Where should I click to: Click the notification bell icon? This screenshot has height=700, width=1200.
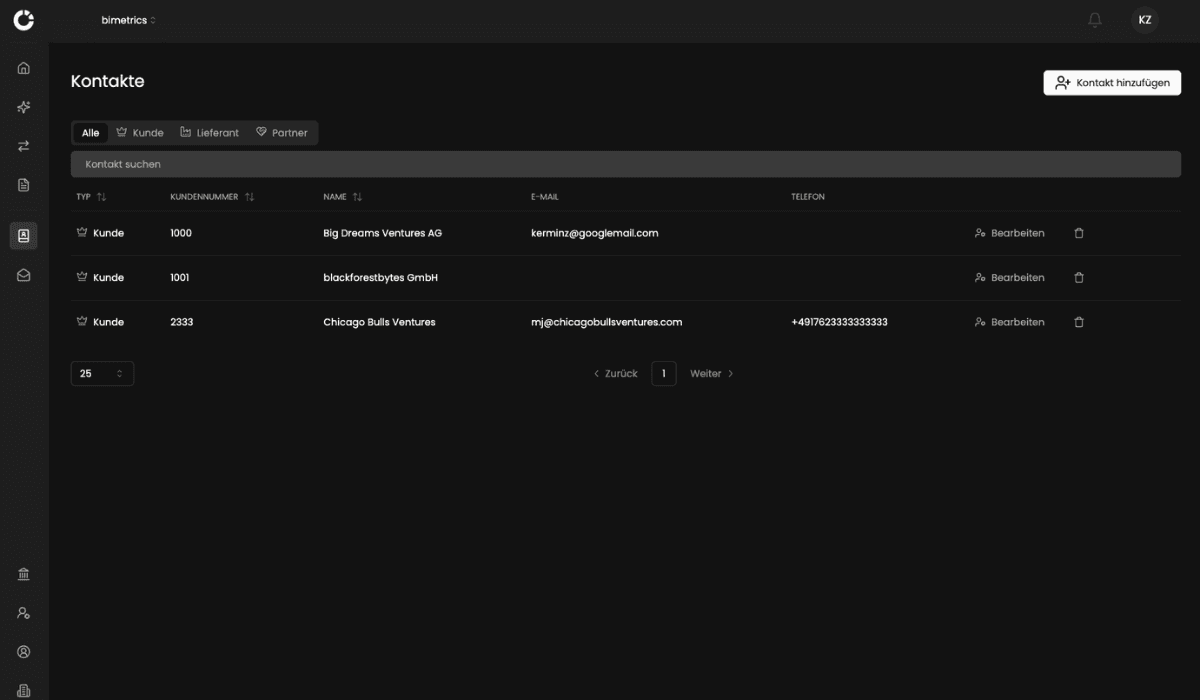(x=1095, y=20)
